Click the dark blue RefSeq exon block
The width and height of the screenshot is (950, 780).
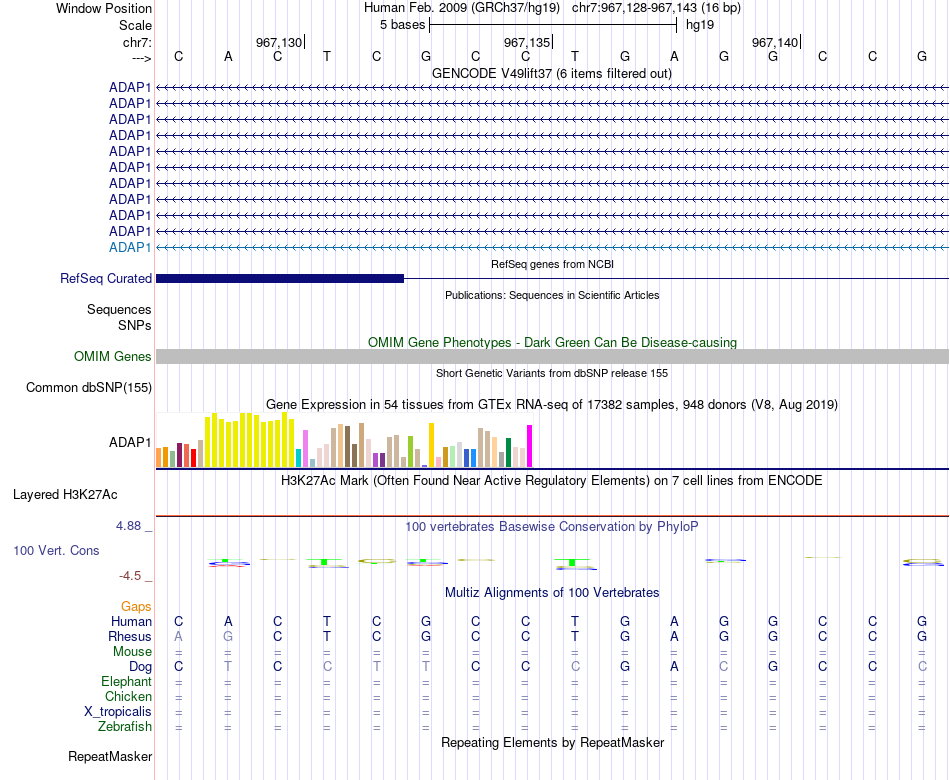click(280, 278)
